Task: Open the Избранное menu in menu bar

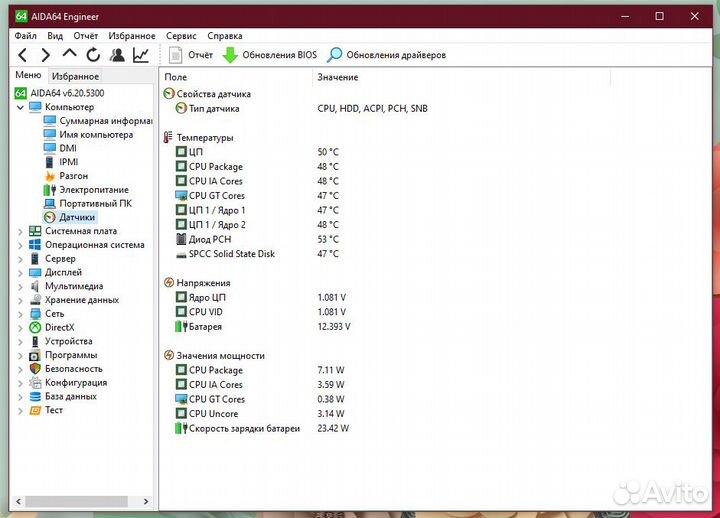Action: pyautogui.click(x=132, y=36)
